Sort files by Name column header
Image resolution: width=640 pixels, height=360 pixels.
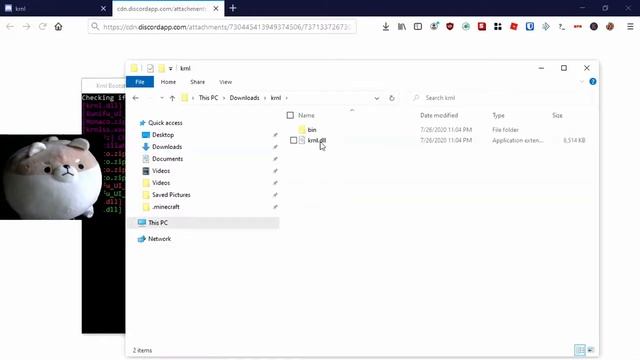tap(306, 116)
